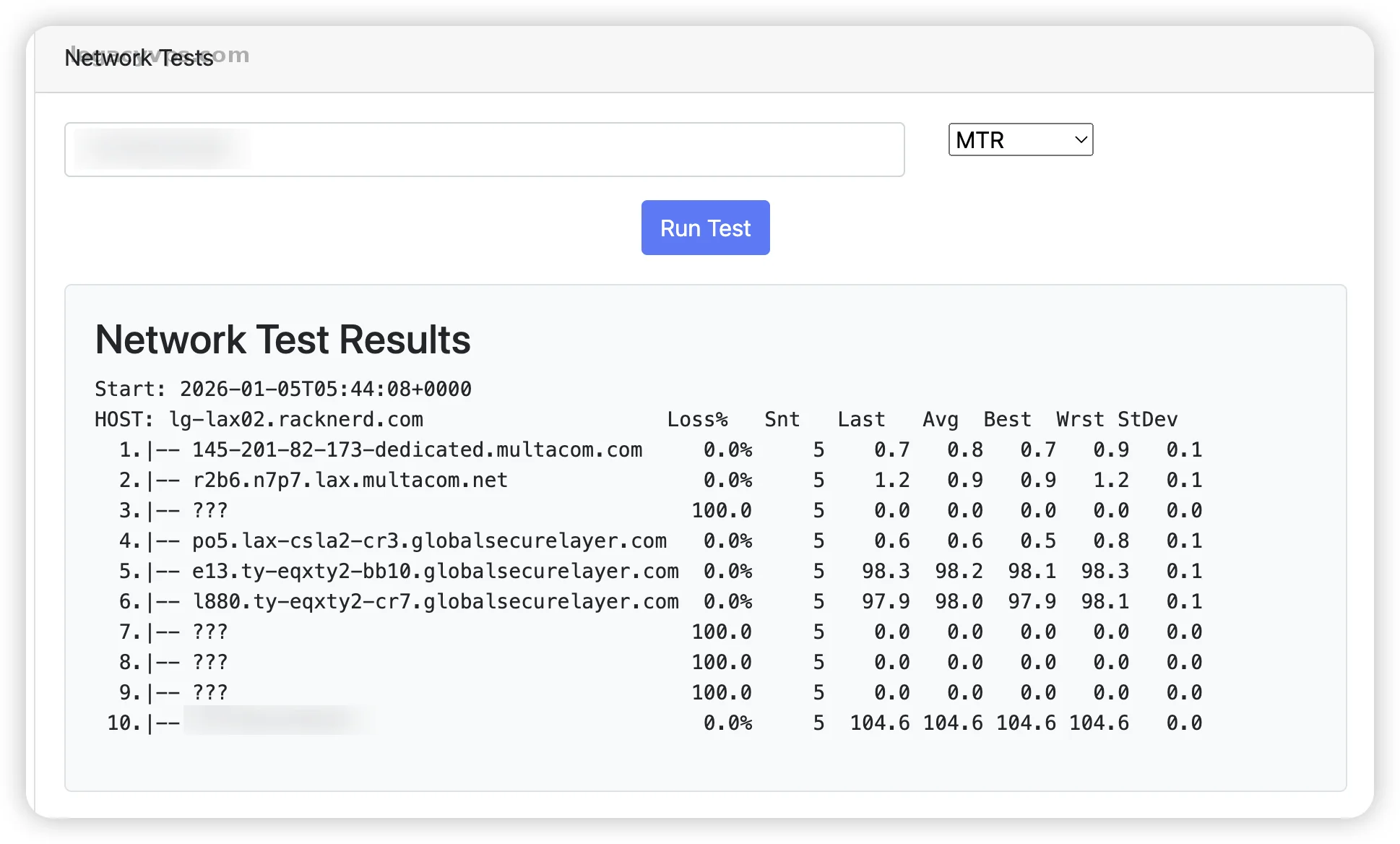Click hop 4 po5.lax-csla2-cr3 hostname
This screenshot has width=1400, height=844.
[x=429, y=541]
